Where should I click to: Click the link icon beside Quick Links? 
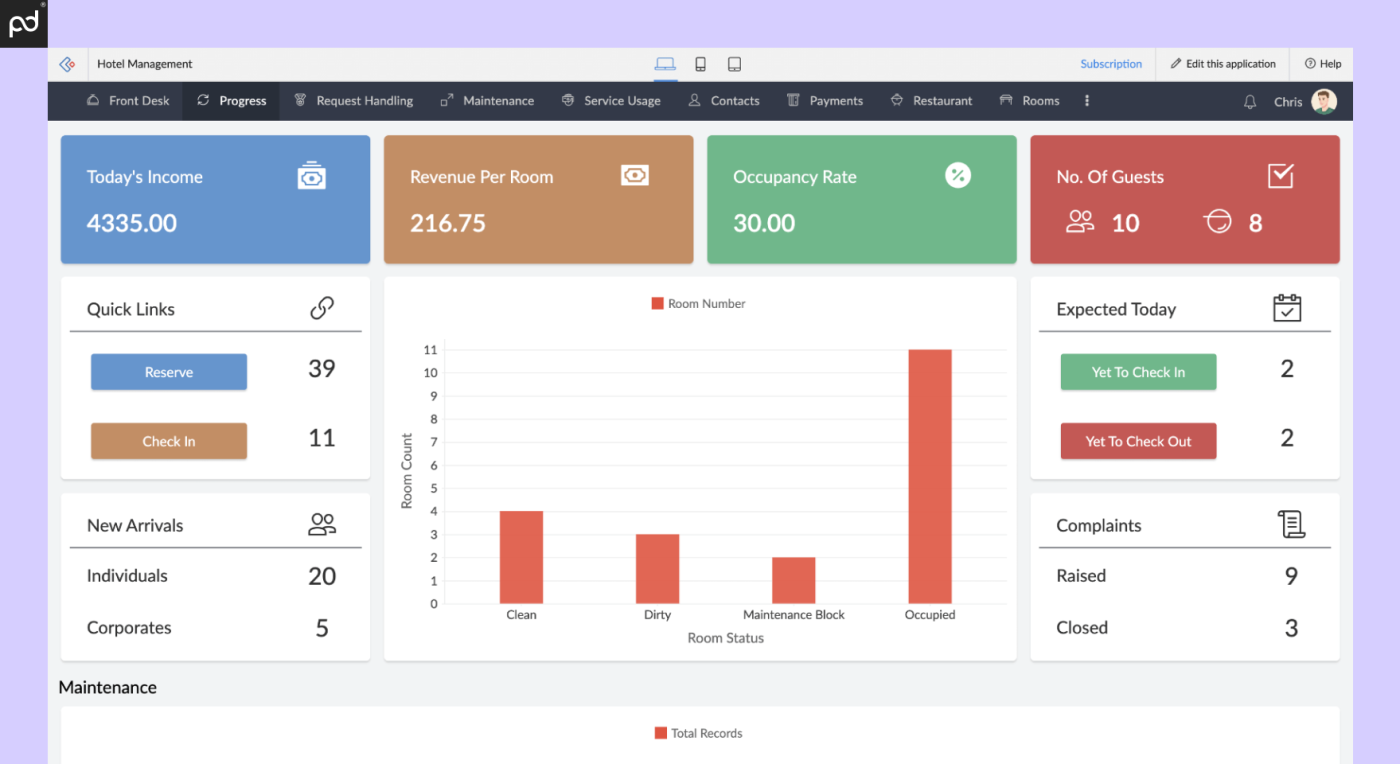321,308
